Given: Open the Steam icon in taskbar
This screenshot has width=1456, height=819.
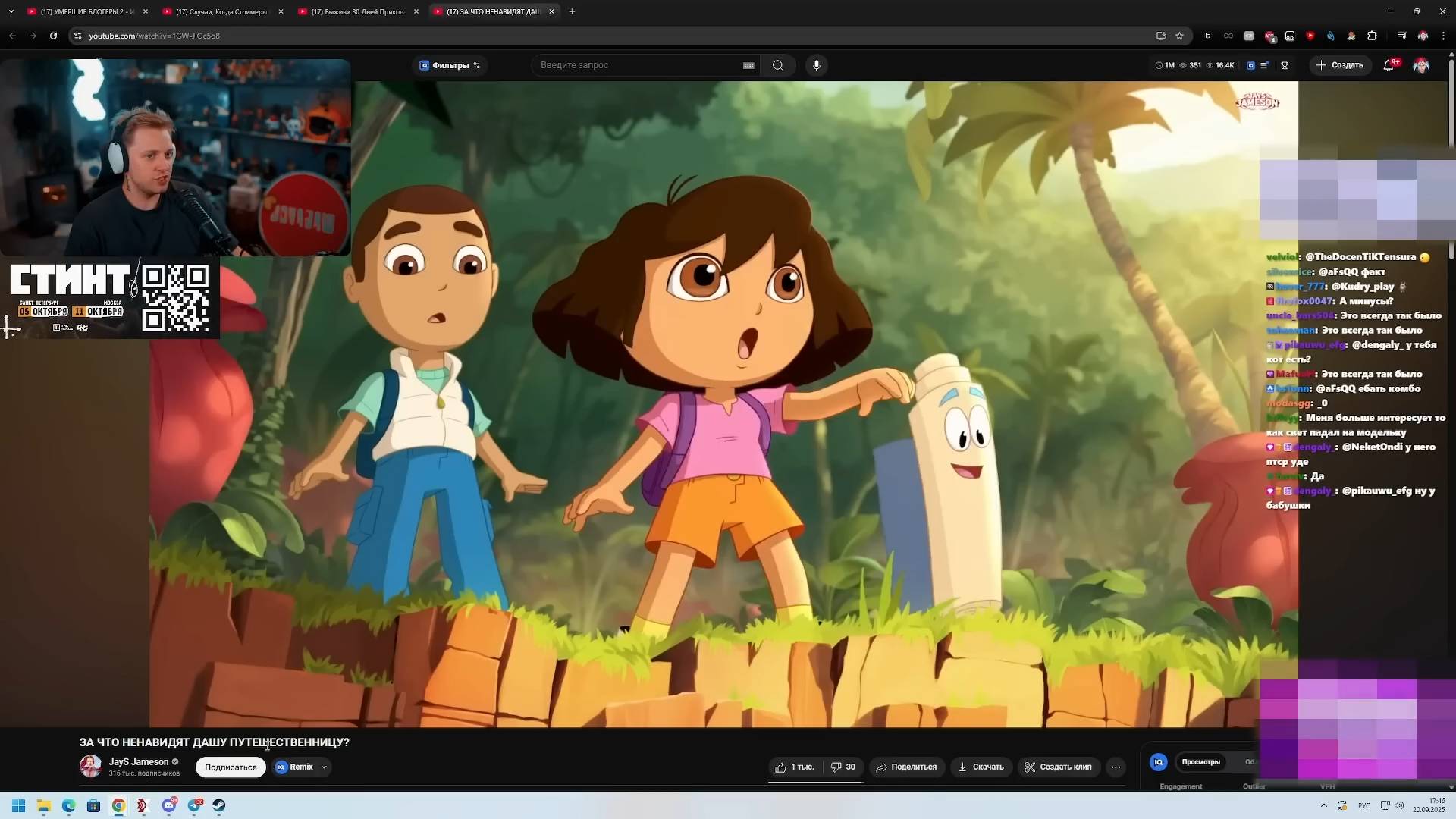Looking at the screenshot, I should tap(218, 805).
